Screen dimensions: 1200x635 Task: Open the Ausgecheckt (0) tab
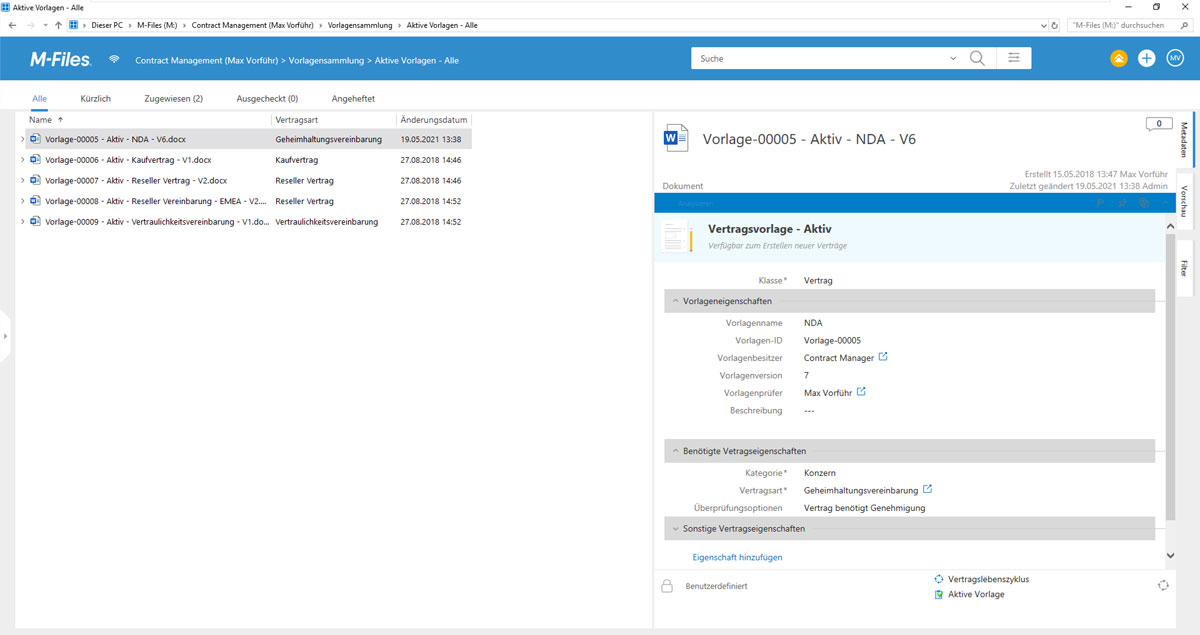[x=267, y=99]
